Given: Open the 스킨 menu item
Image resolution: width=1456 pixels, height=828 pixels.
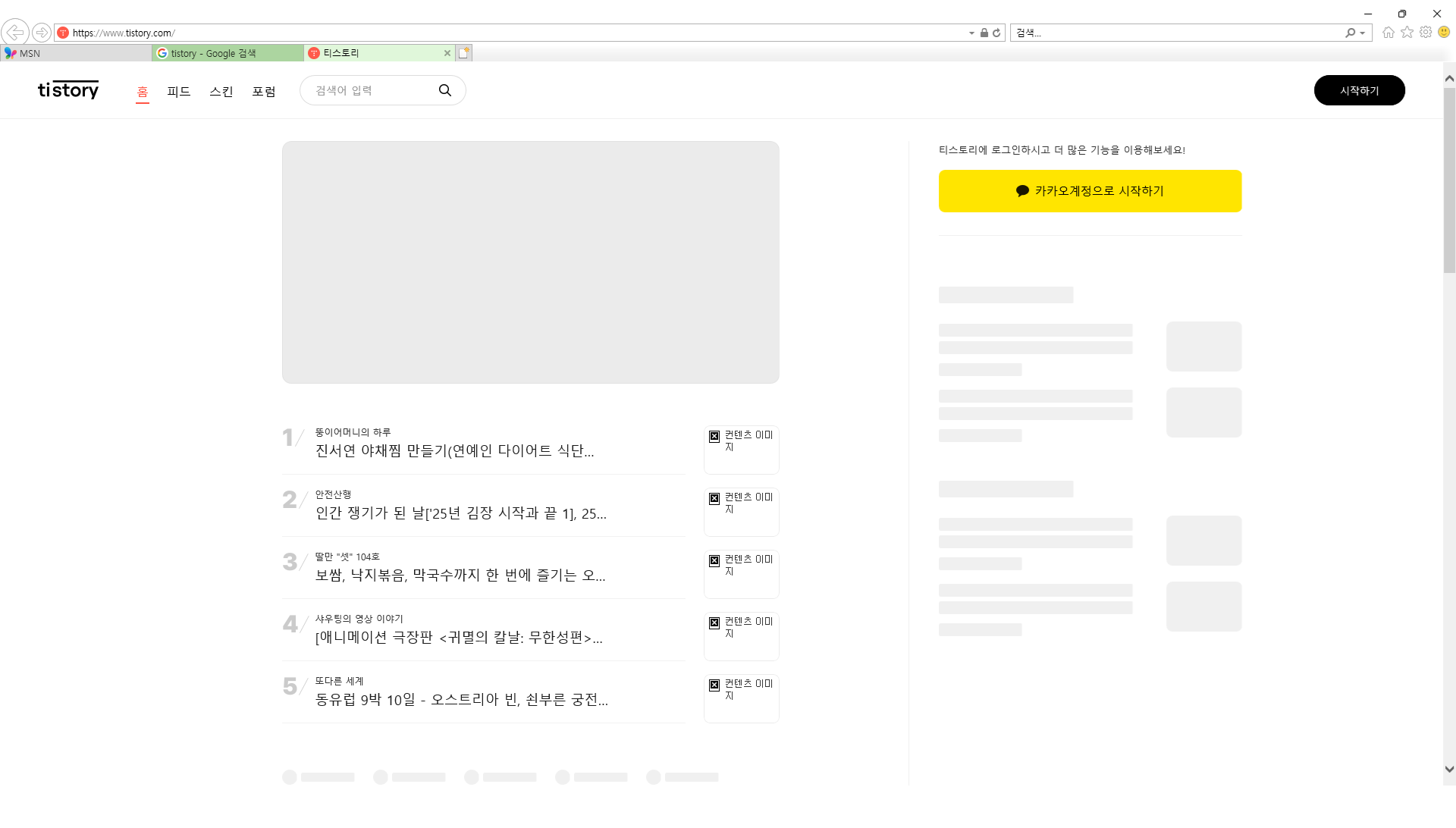Looking at the screenshot, I should click(x=221, y=92).
